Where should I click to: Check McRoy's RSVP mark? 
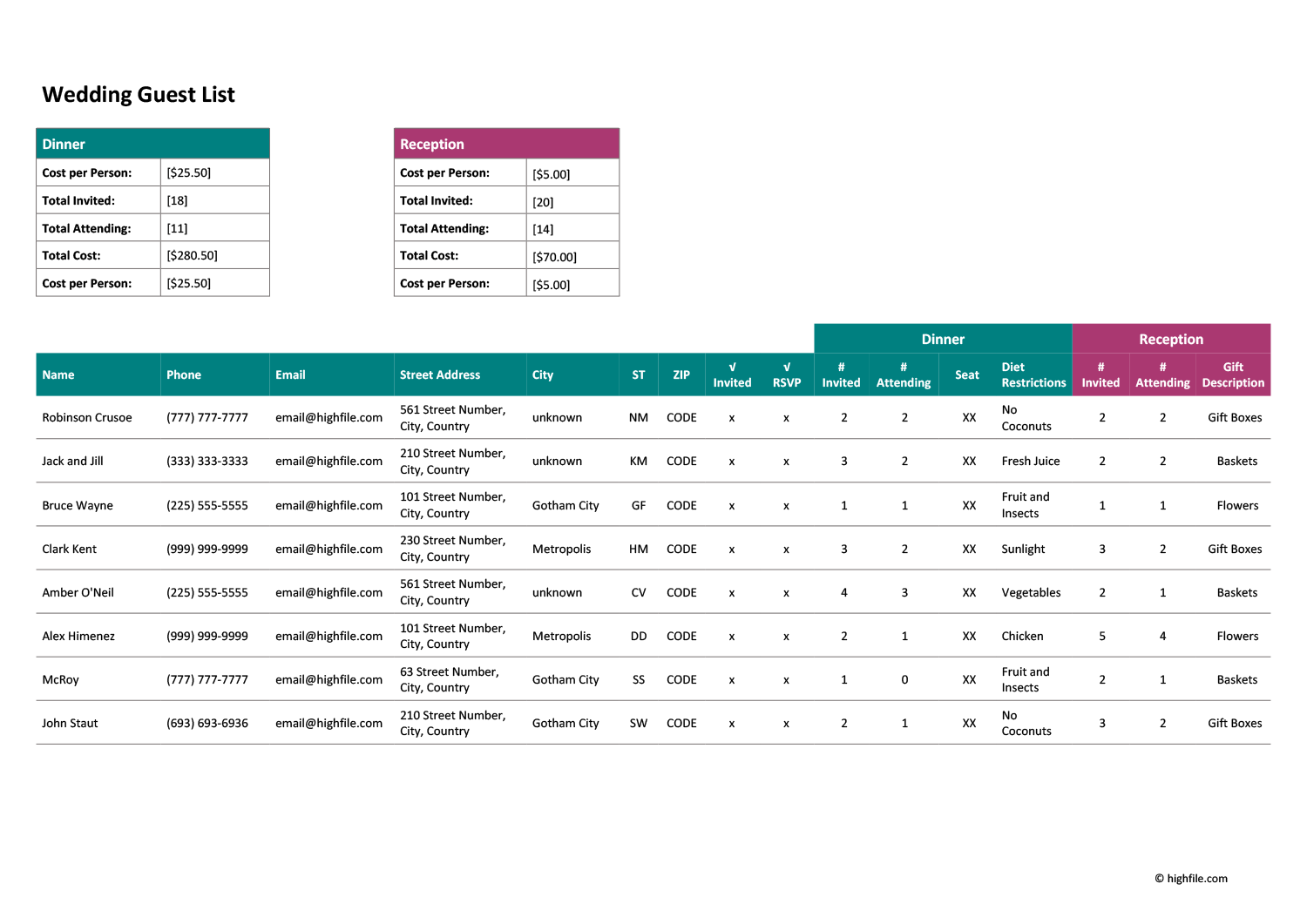(x=785, y=680)
